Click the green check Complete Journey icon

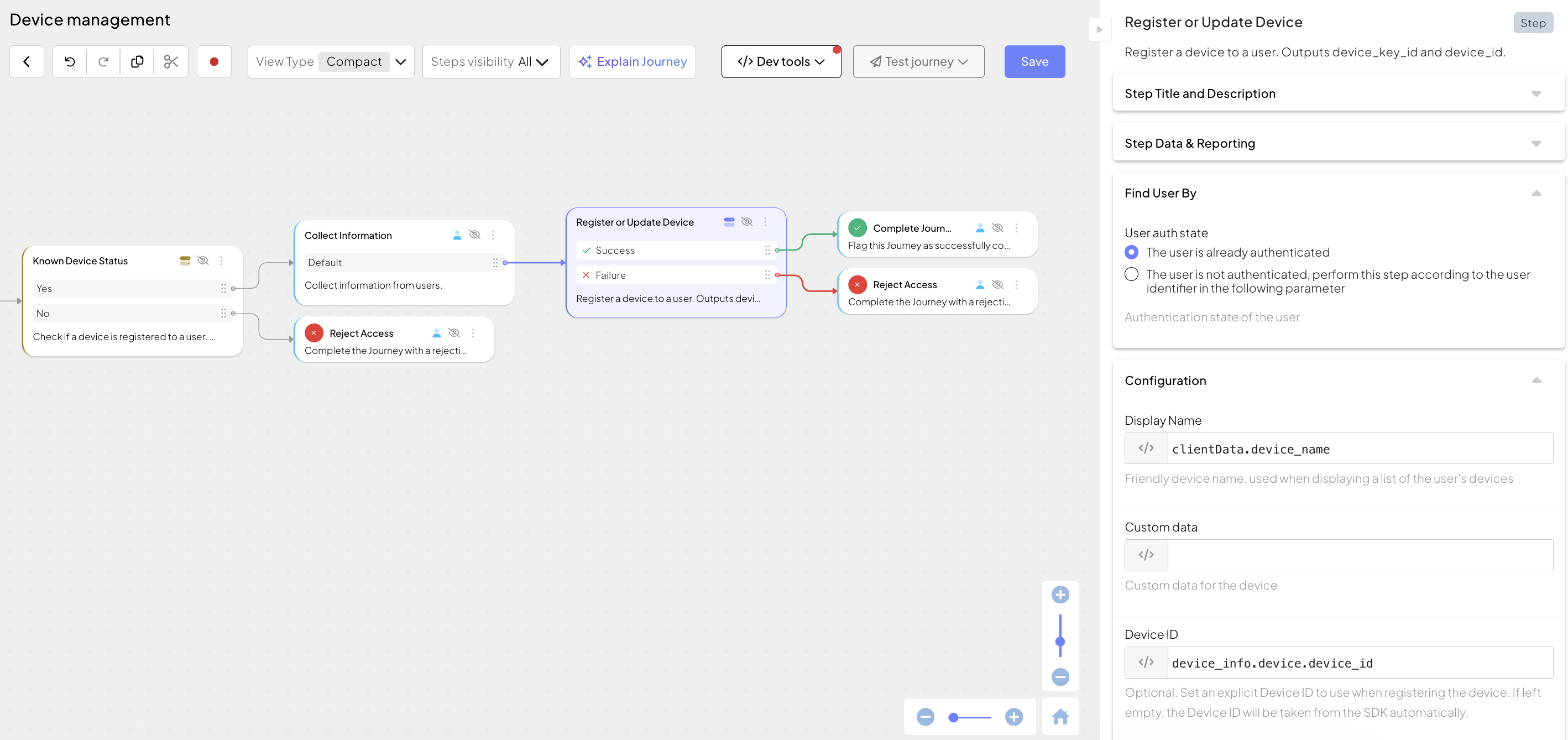pyautogui.click(x=857, y=228)
